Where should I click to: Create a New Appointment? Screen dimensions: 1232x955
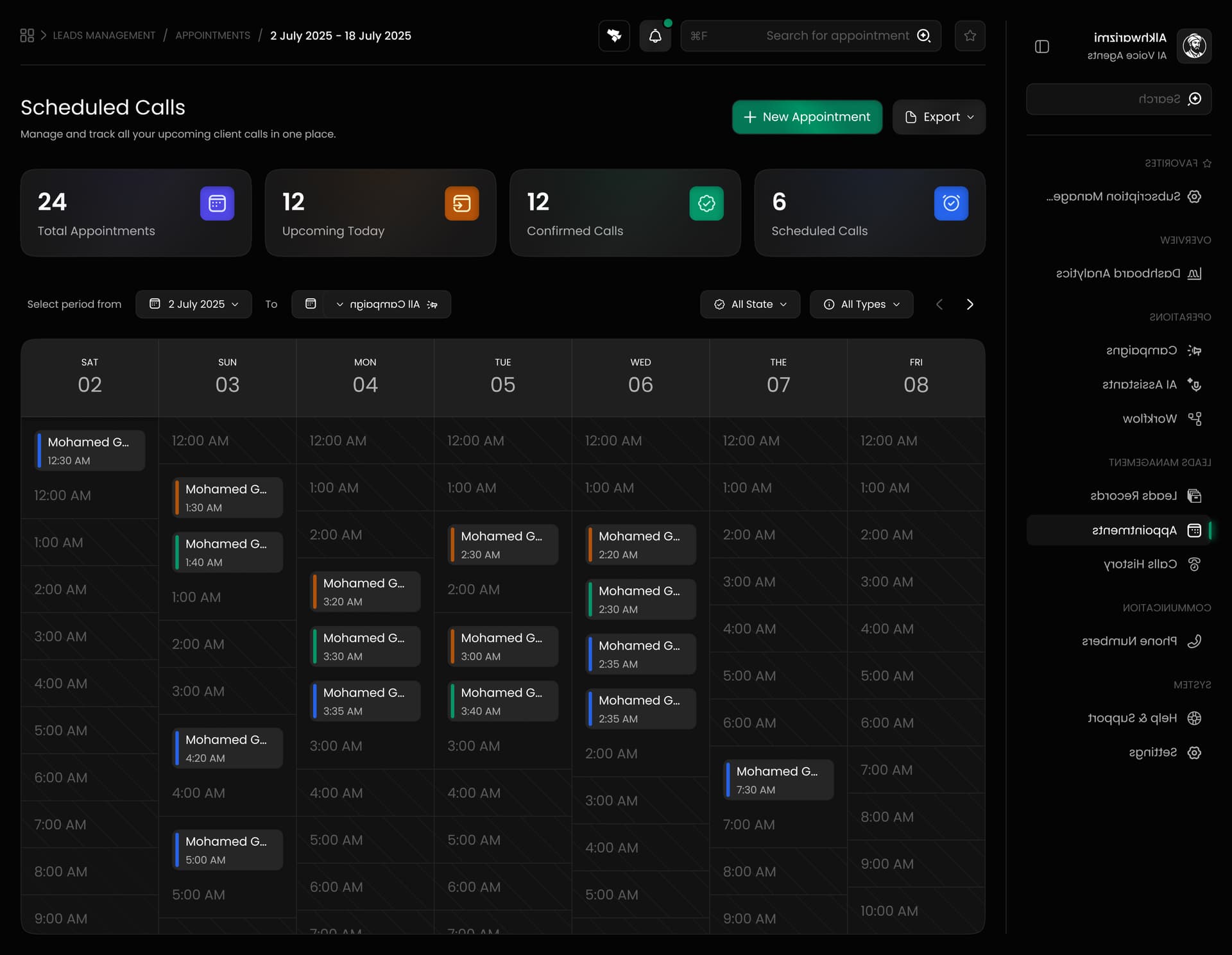pyautogui.click(x=807, y=117)
